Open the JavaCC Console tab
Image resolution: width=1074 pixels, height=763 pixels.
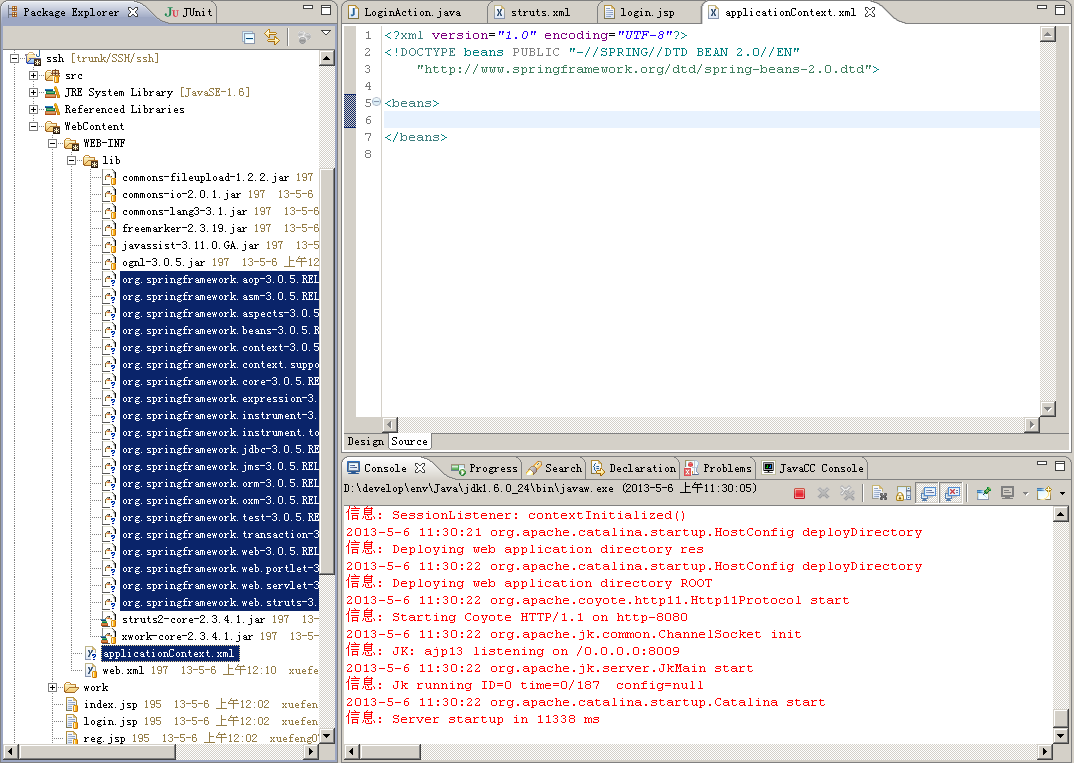point(813,468)
